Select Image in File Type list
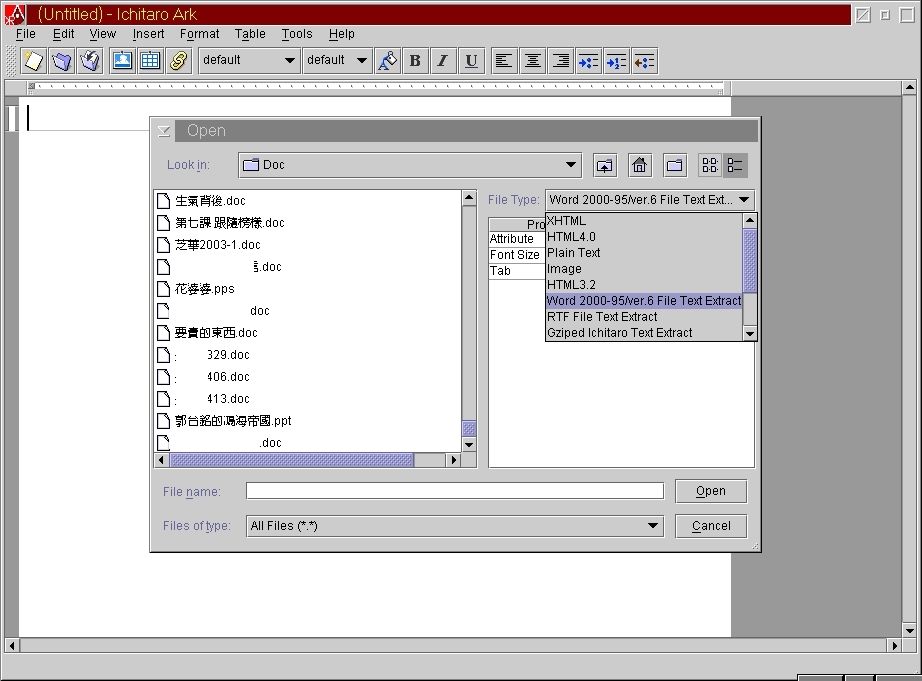 click(644, 269)
